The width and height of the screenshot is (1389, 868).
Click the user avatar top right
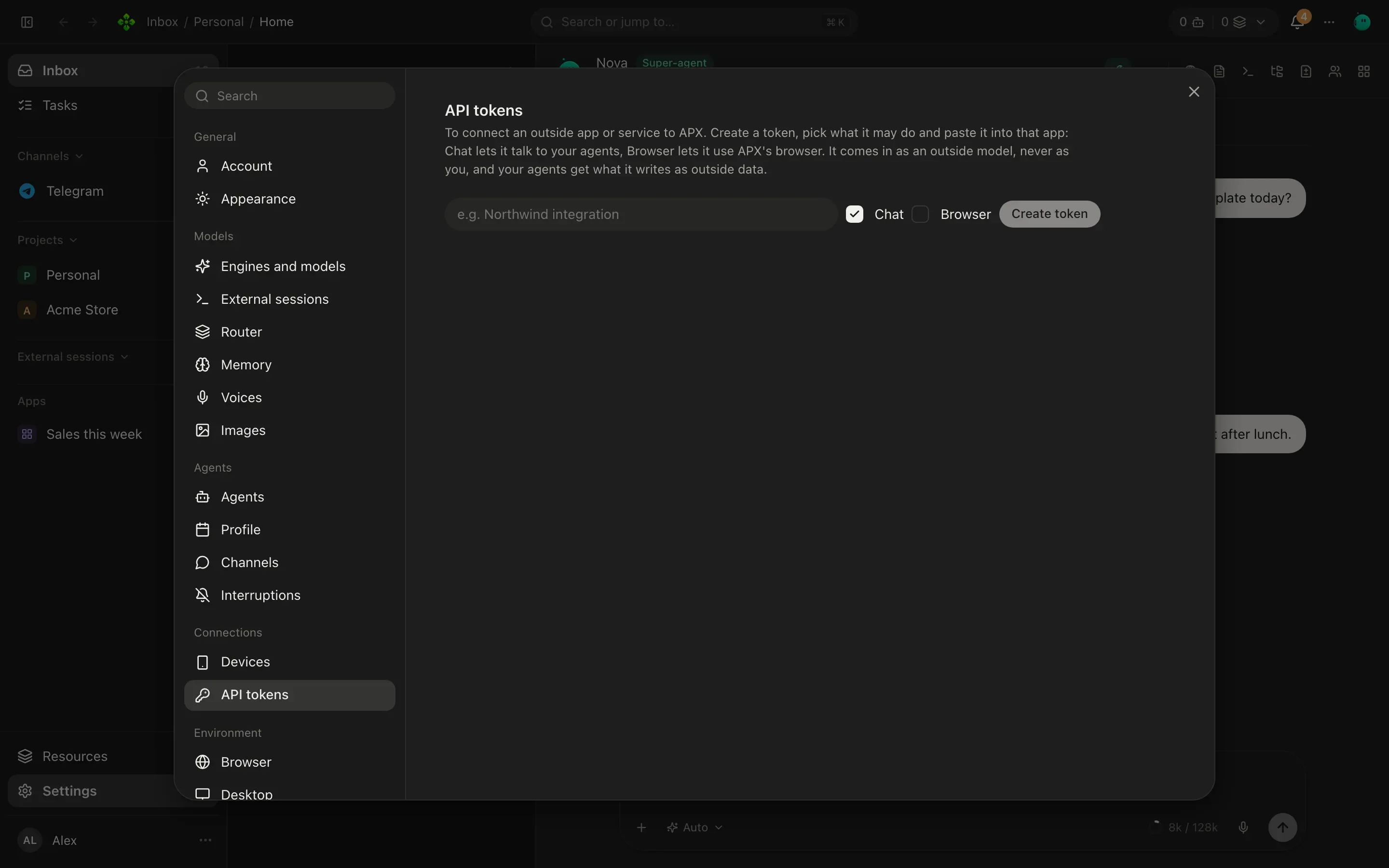click(x=1362, y=22)
